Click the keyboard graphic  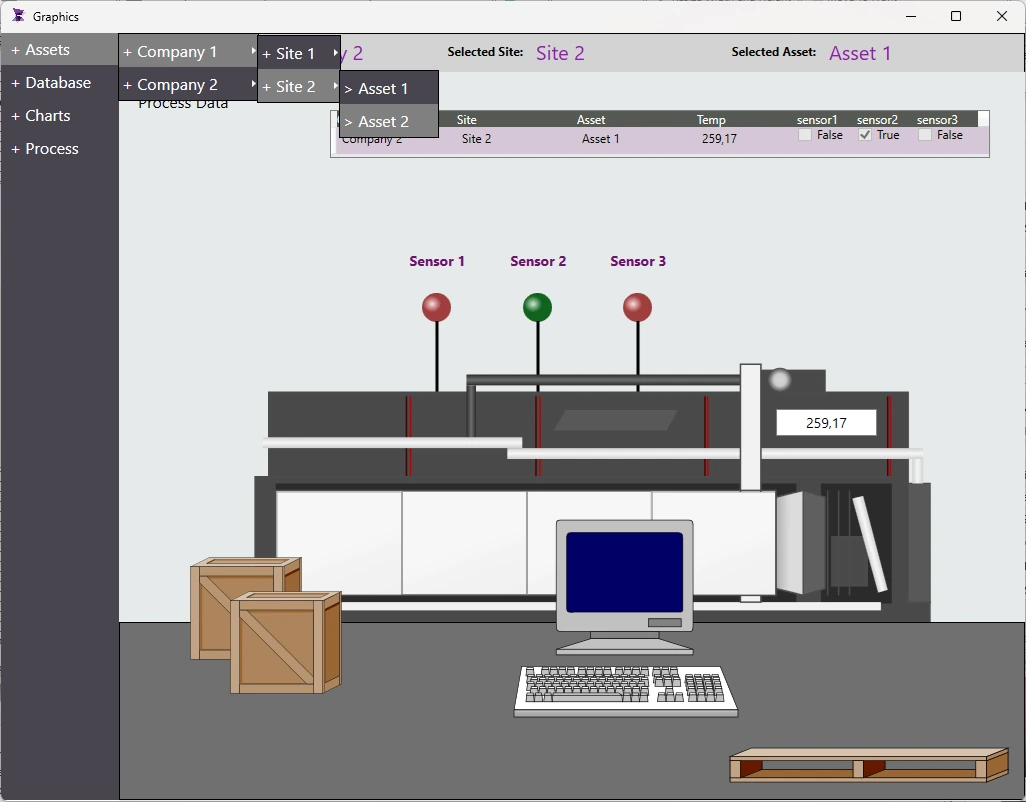click(626, 690)
